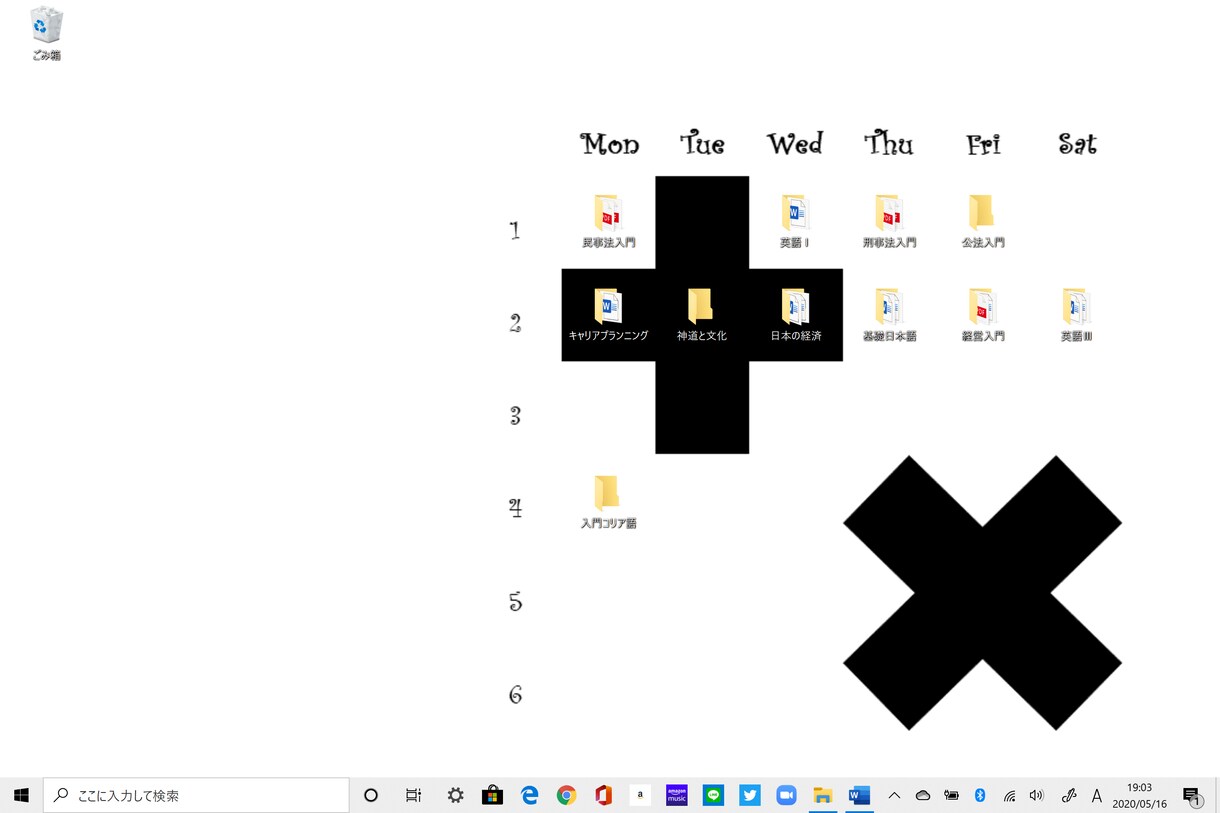
Task: Select the 英語Ⅲ folder
Action: click(1076, 315)
